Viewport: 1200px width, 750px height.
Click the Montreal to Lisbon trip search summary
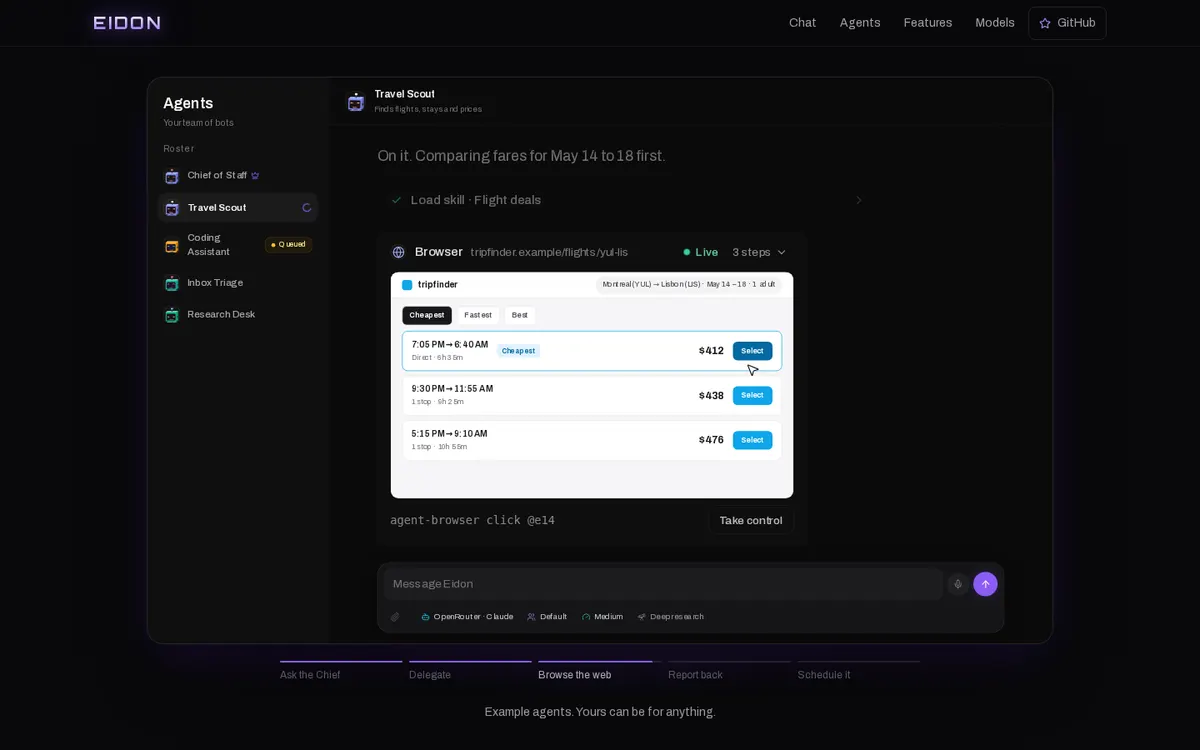[x=689, y=285]
